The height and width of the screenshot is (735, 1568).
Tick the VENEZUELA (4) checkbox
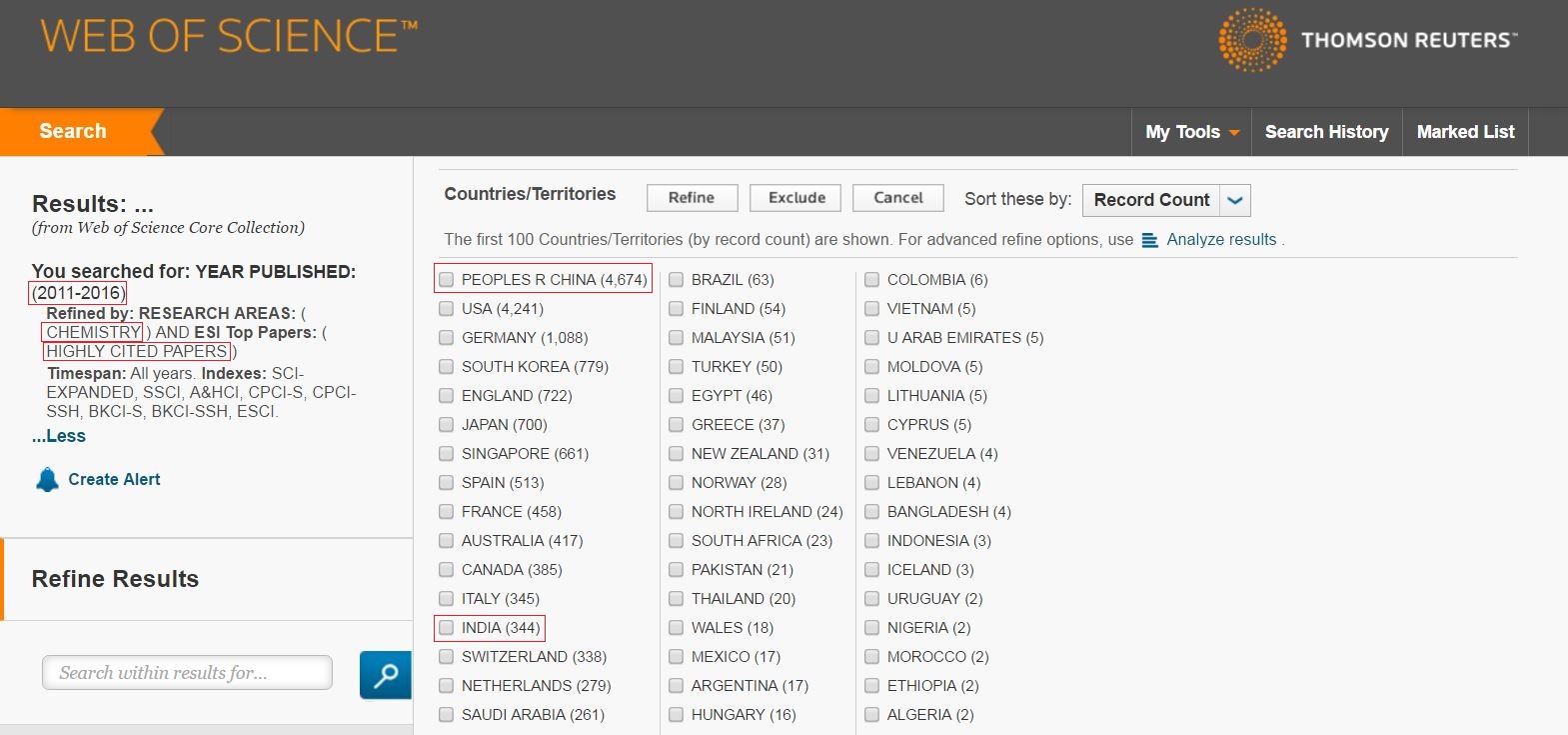pos(872,454)
